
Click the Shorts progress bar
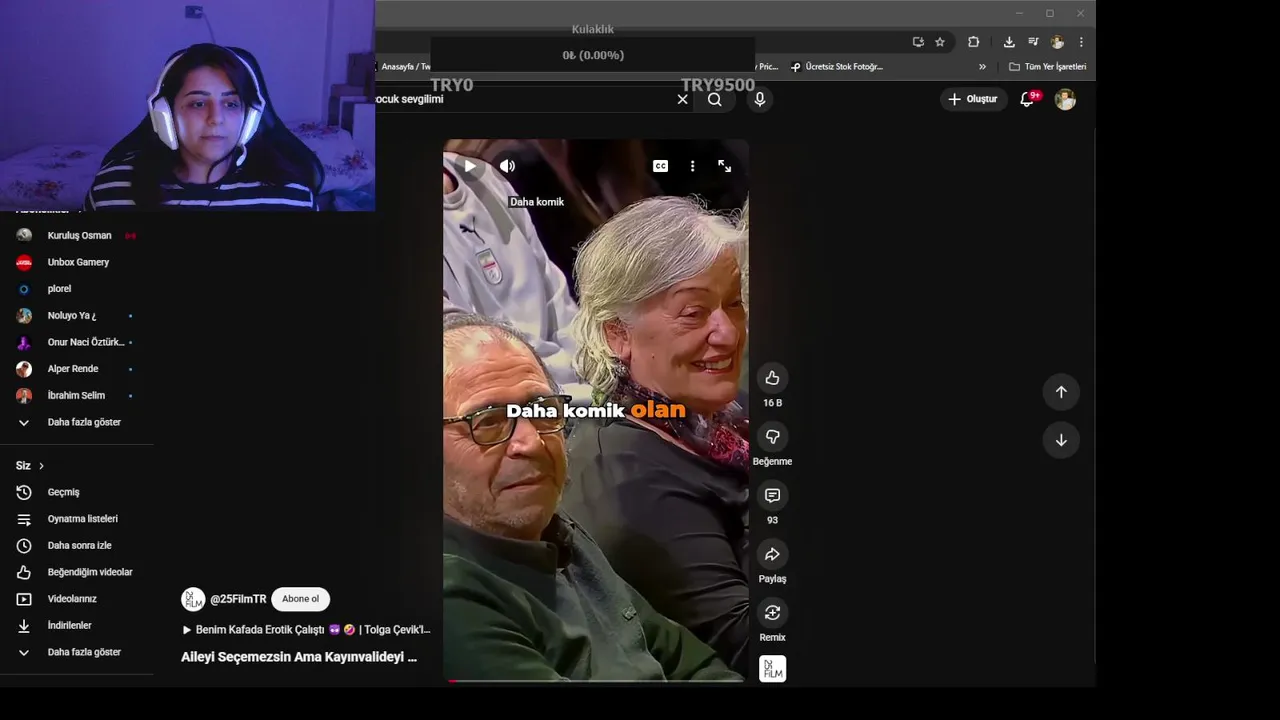tap(596, 681)
